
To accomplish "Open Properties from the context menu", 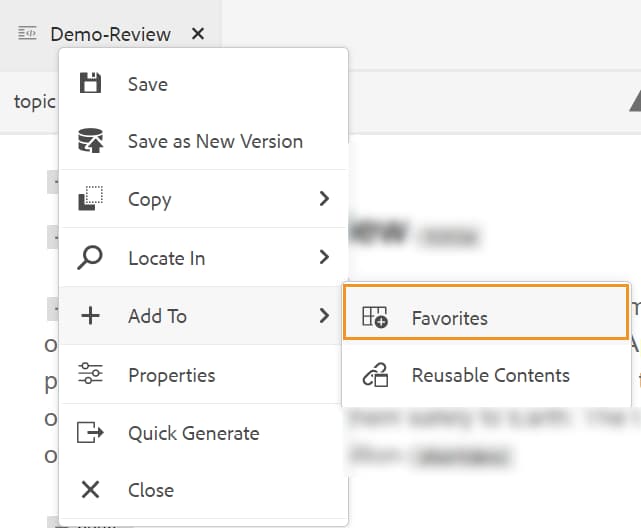I will point(171,375).
